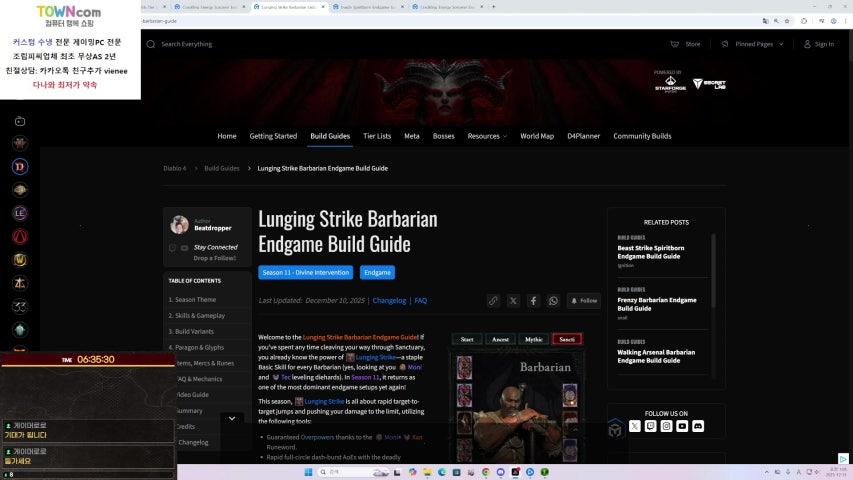The height and width of the screenshot is (480, 853).
Task: Open the D4Planner menu item
Action: click(x=584, y=136)
